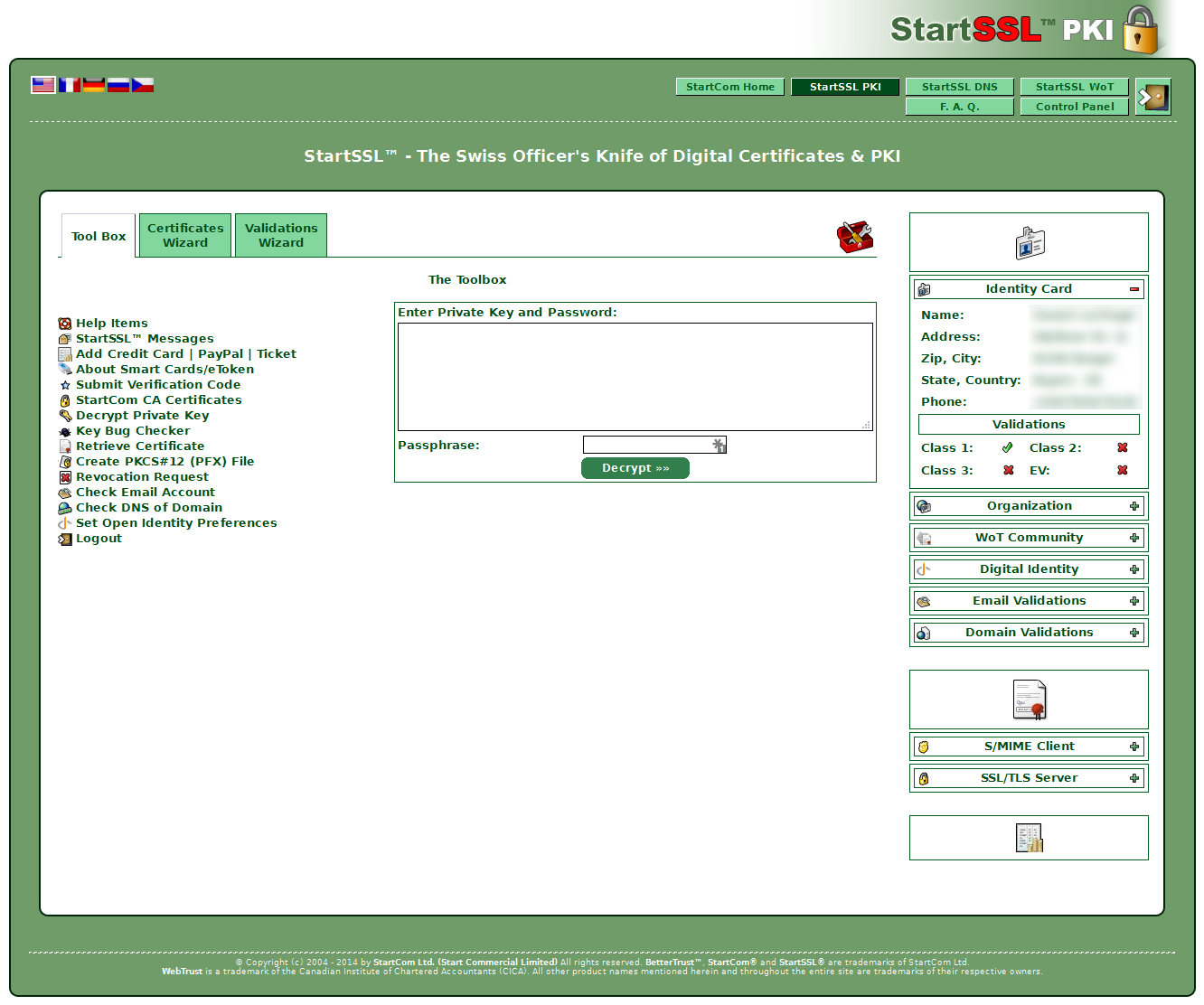Open the identity badge icon panel
Viewport: 1204px width, 1005px height.
pos(1030,242)
